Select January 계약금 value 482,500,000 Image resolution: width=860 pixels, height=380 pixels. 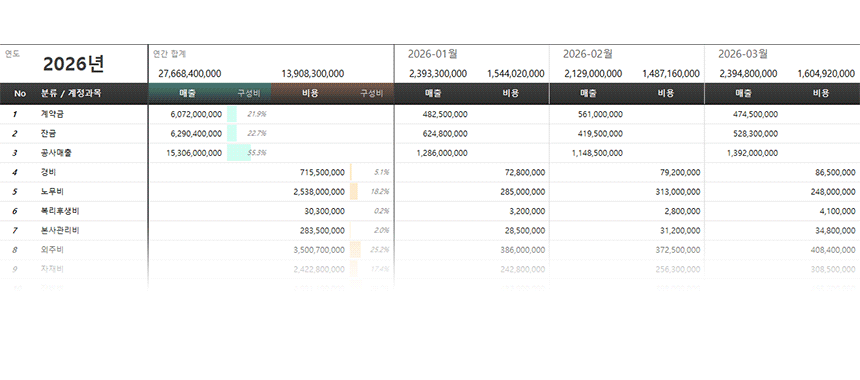(445, 114)
